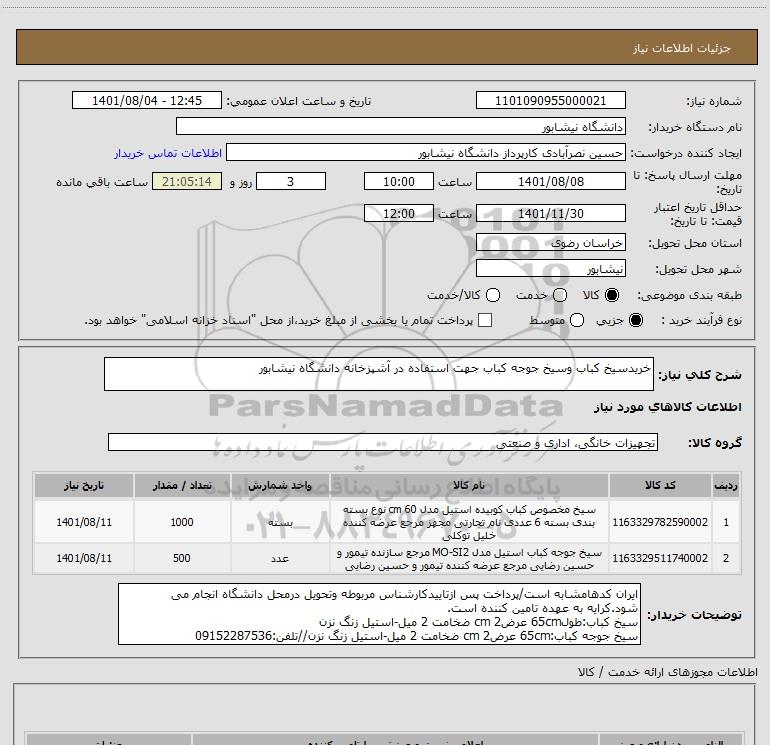Image resolution: width=770 pixels, height=745 pixels.
Task: Select the متوسط purchase type radio
Action: [577, 320]
